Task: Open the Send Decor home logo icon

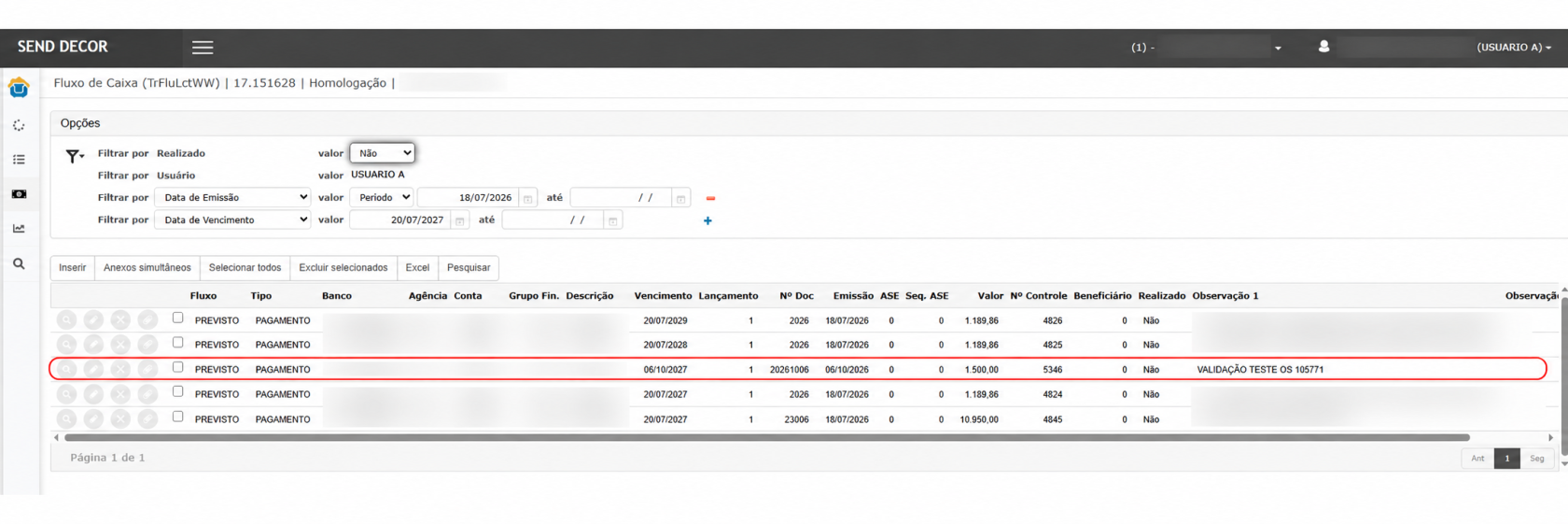Action: (x=19, y=88)
